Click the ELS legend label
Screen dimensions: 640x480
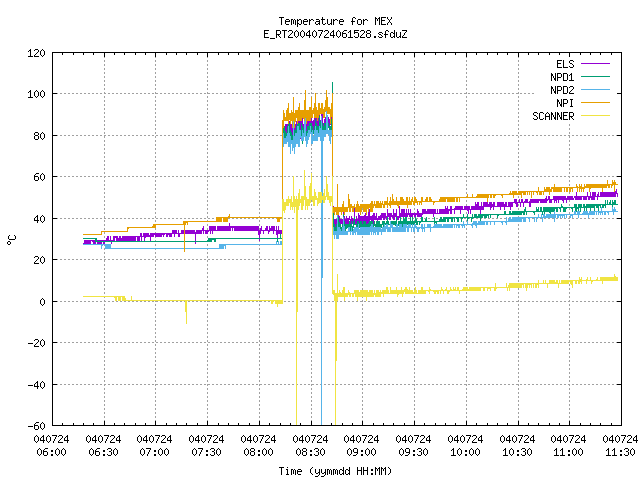pos(565,64)
